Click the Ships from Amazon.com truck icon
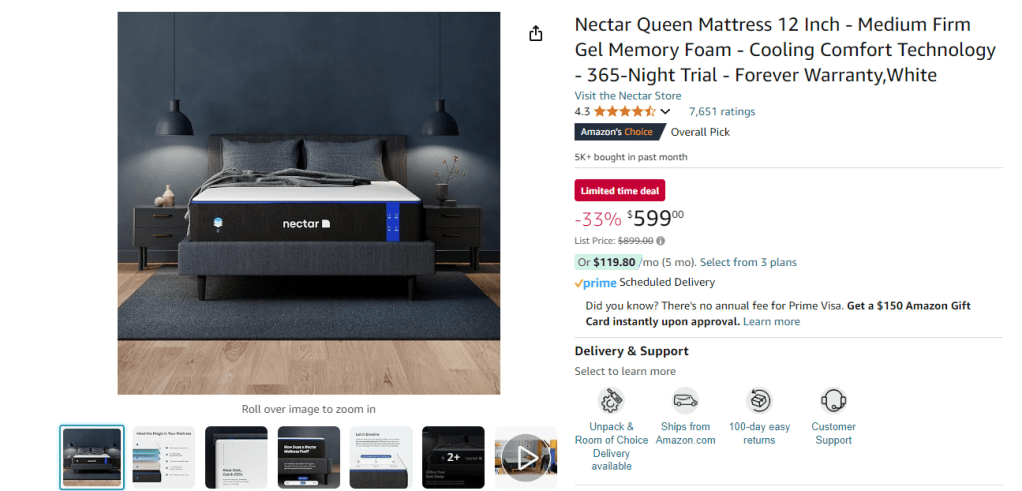Image resolution: width=1022 pixels, height=491 pixels. 685,400
